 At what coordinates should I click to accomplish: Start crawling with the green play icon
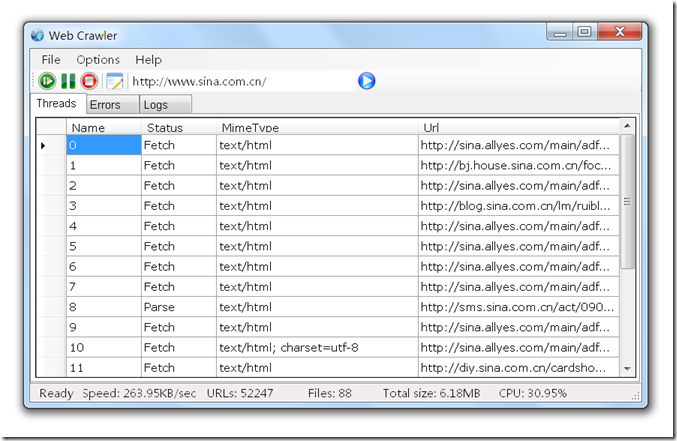coord(47,81)
